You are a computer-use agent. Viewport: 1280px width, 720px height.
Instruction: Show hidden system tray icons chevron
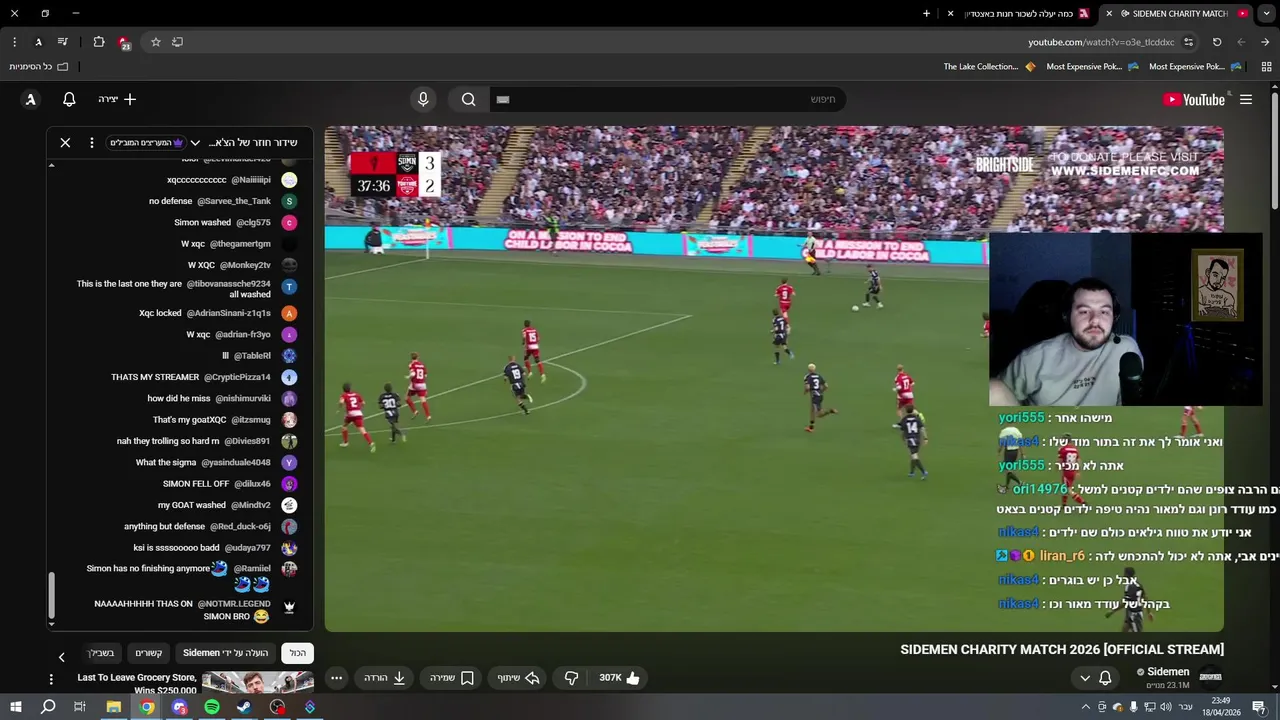pyautogui.click(x=1086, y=707)
